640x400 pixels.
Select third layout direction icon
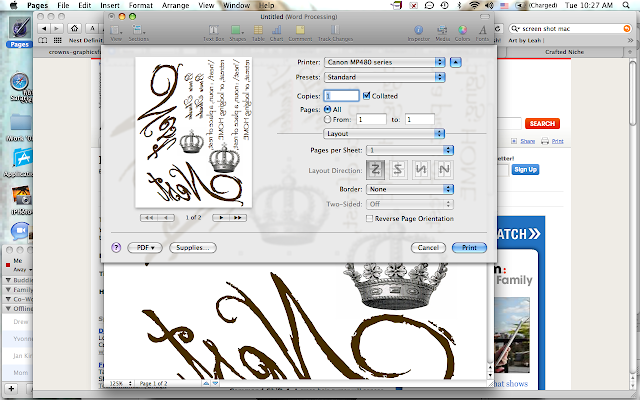421,169
